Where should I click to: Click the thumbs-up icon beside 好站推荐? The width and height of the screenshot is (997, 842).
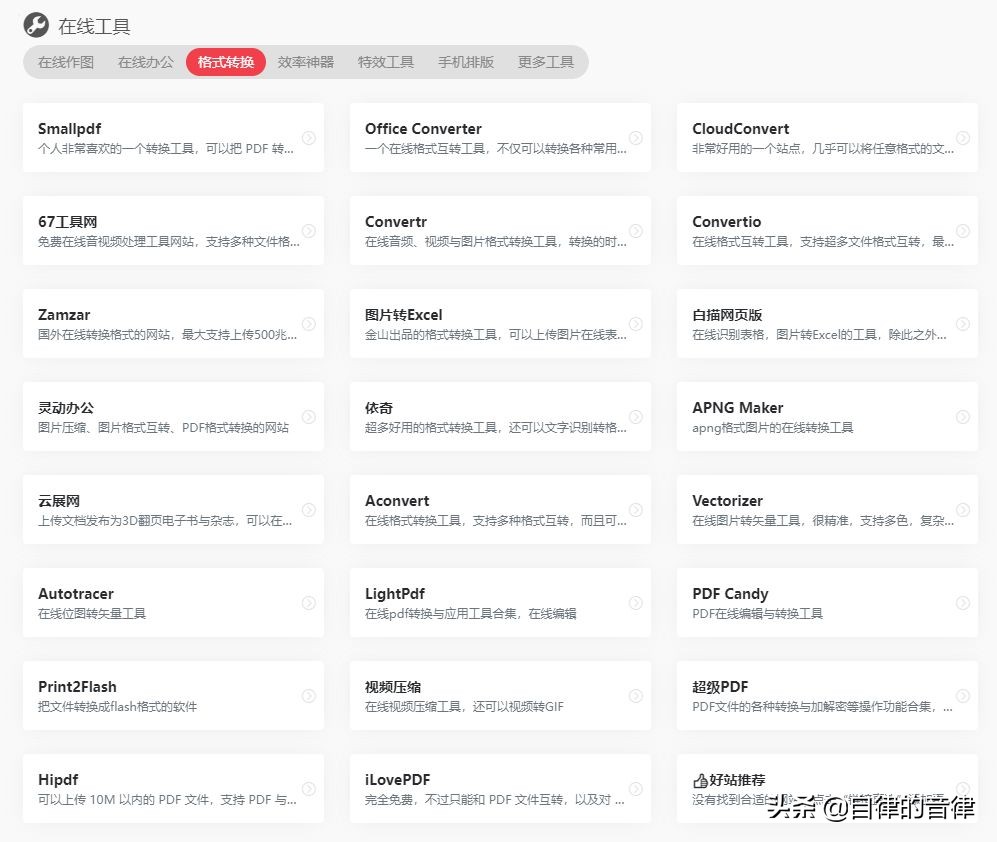click(700, 780)
